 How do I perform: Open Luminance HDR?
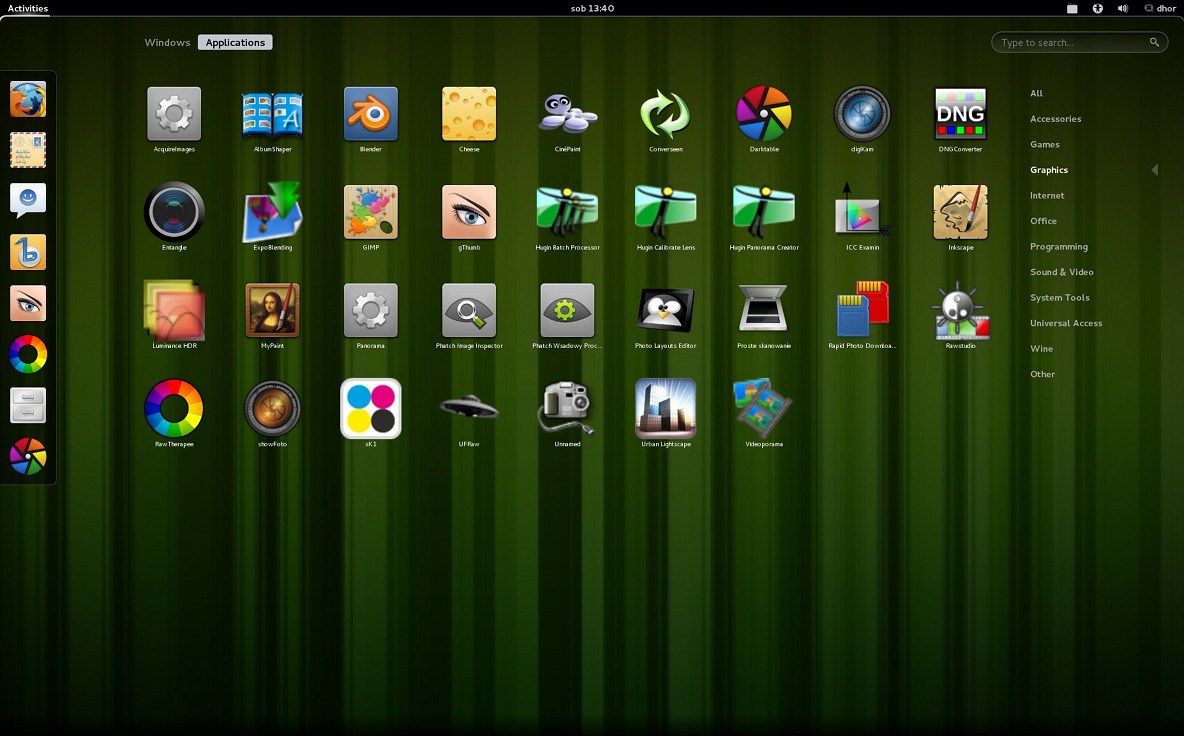pos(174,310)
